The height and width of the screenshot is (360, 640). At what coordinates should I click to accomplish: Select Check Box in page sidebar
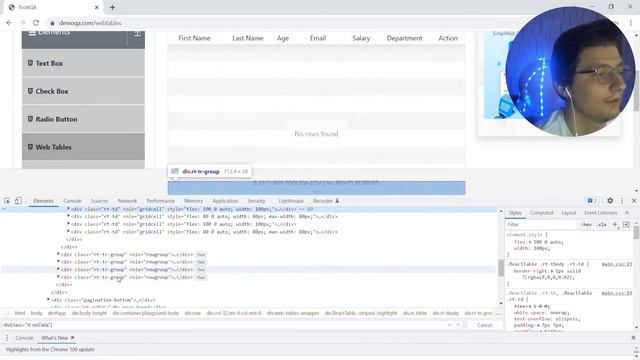pyautogui.click(x=83, y=91)
